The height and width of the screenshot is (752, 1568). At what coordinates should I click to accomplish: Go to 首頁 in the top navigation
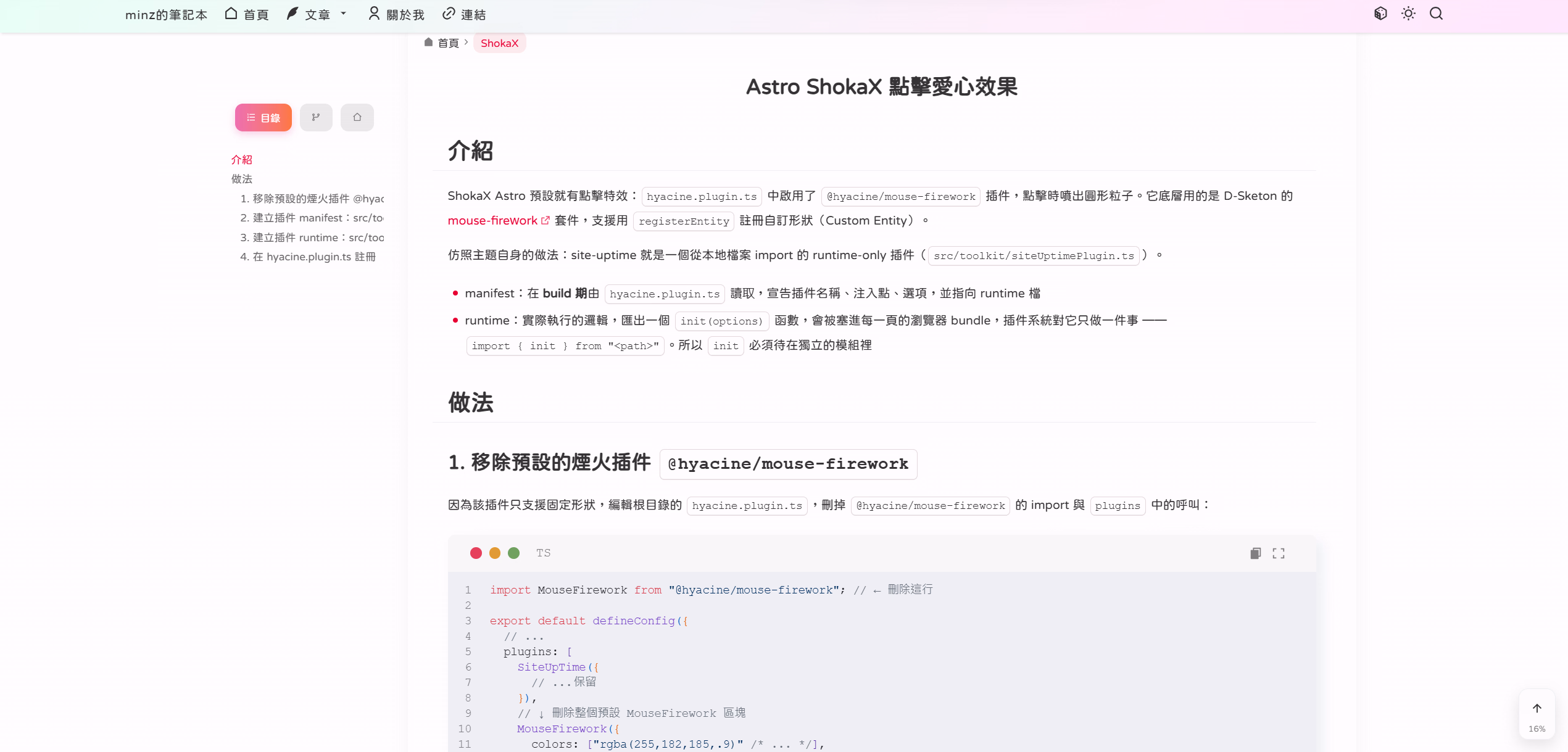tap(247, 14)
